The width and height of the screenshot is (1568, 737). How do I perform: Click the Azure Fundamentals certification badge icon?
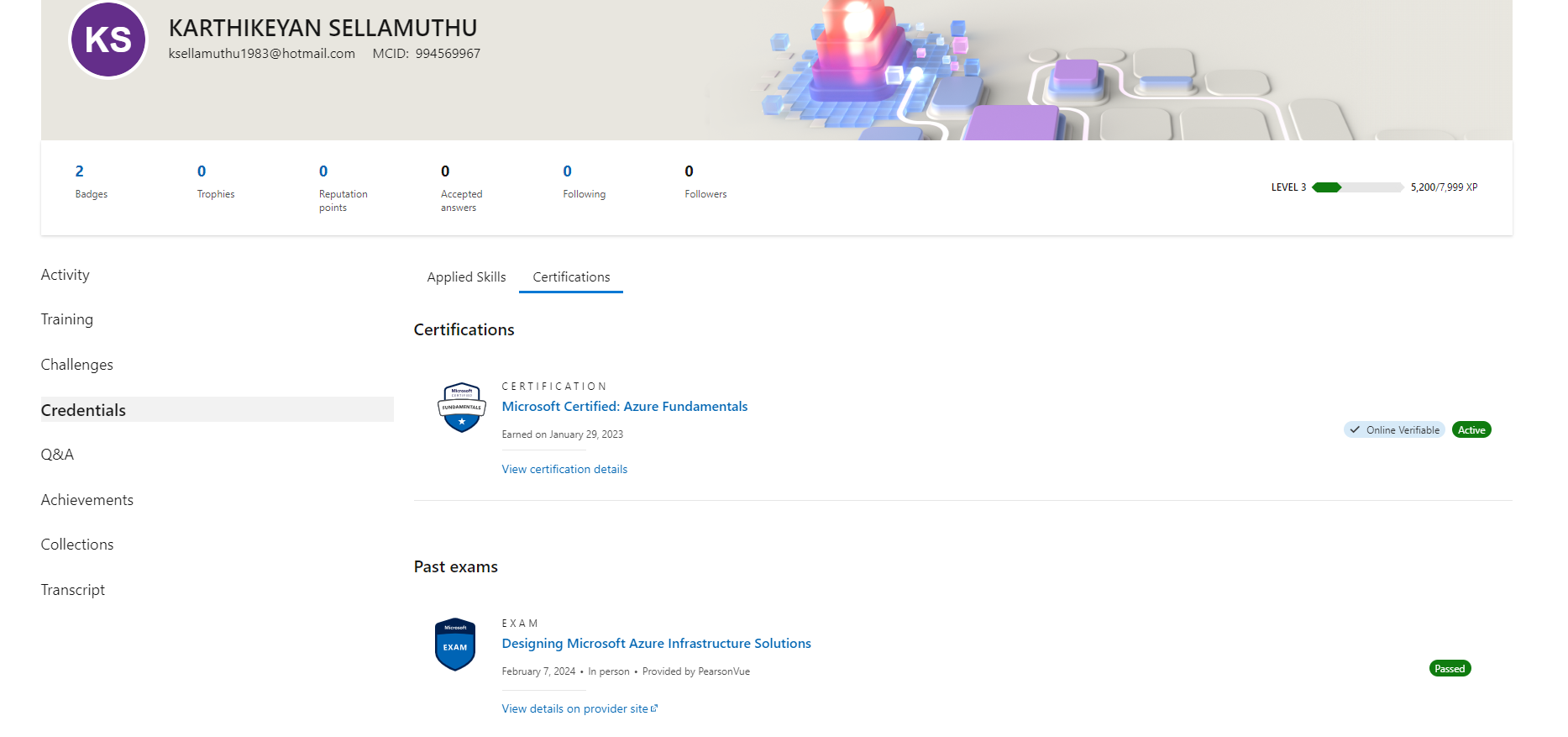[x=461, y=407]
